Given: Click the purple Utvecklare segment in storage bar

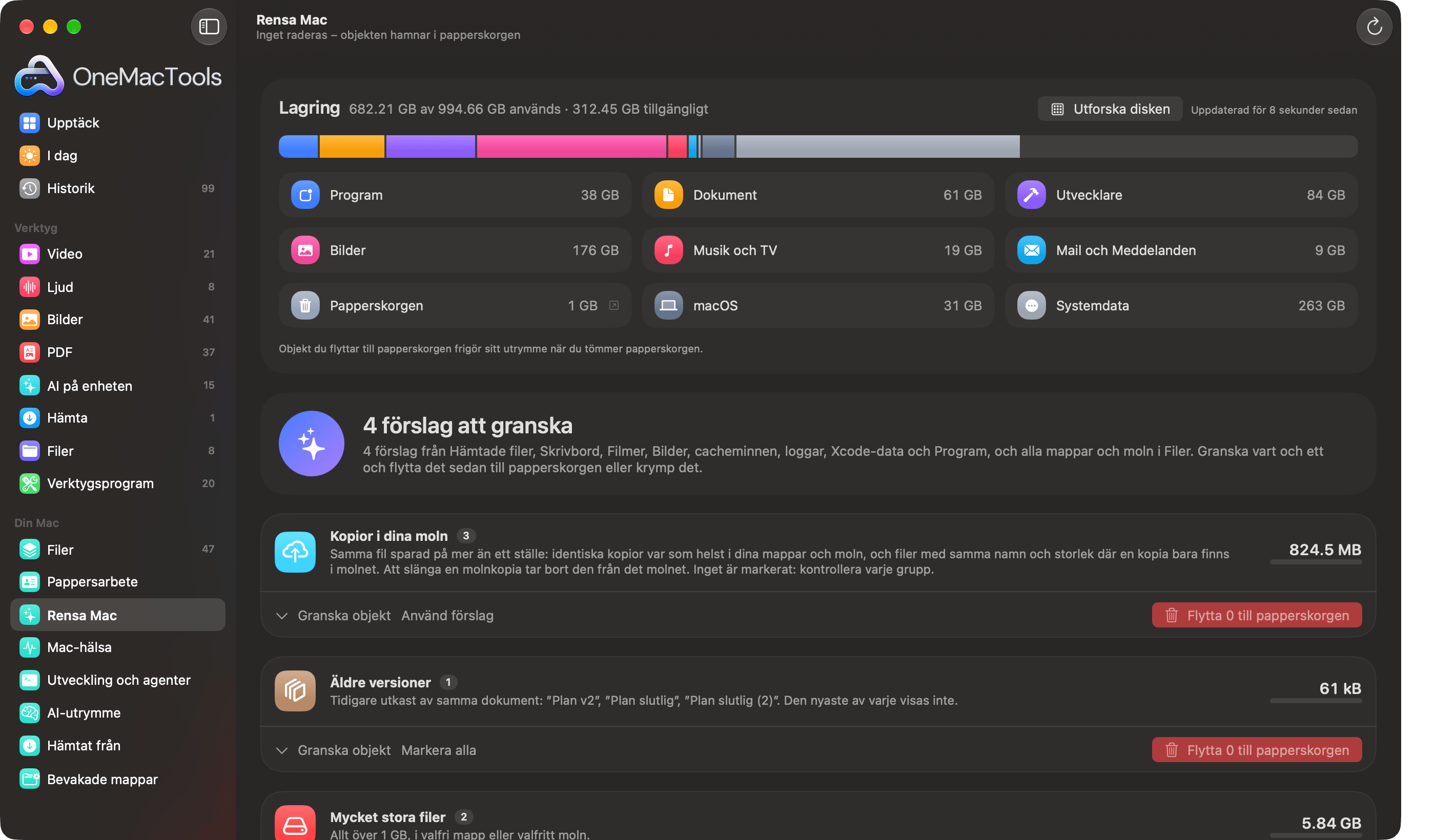Looking at the screenshot, I should coord(430,146).
